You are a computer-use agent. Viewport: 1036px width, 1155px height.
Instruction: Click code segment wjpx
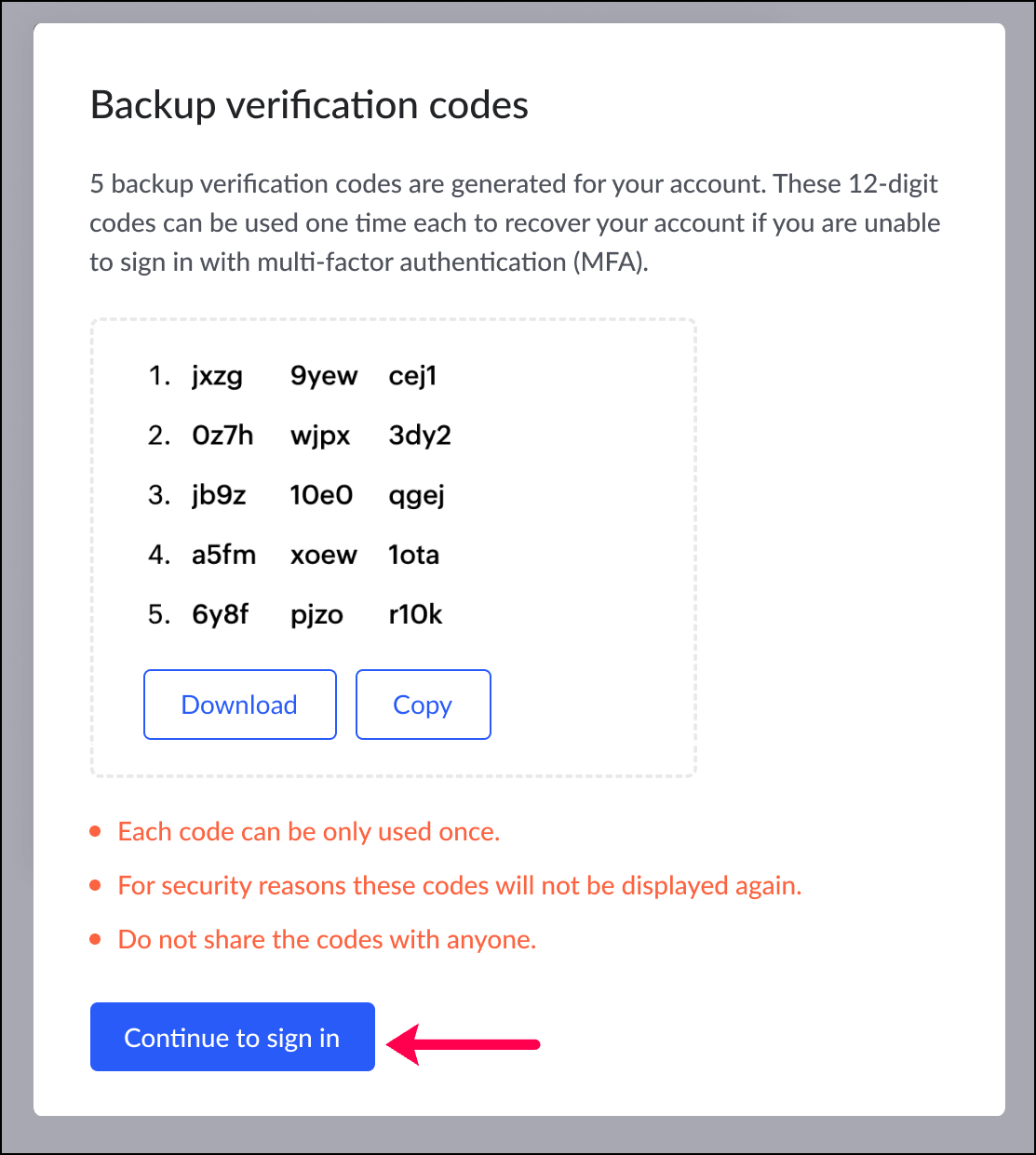point(320,436)
